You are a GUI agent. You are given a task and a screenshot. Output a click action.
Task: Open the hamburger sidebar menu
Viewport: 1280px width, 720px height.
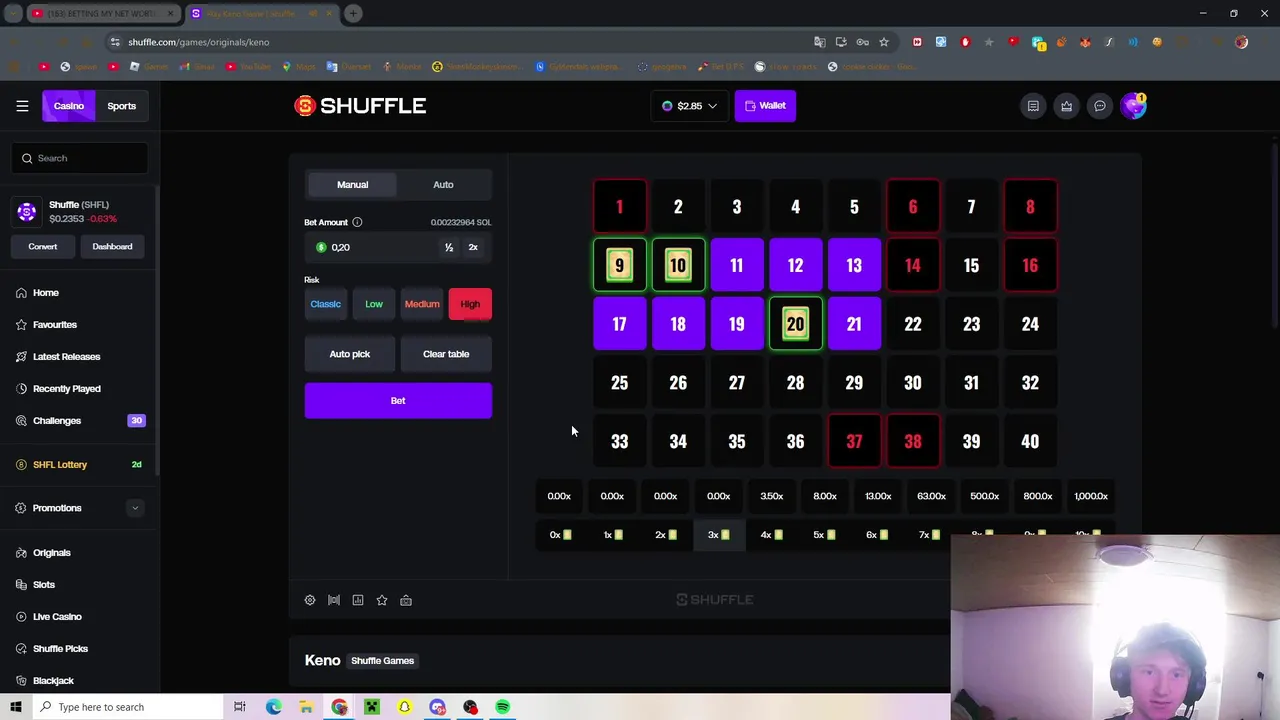[x=22, y=105]
